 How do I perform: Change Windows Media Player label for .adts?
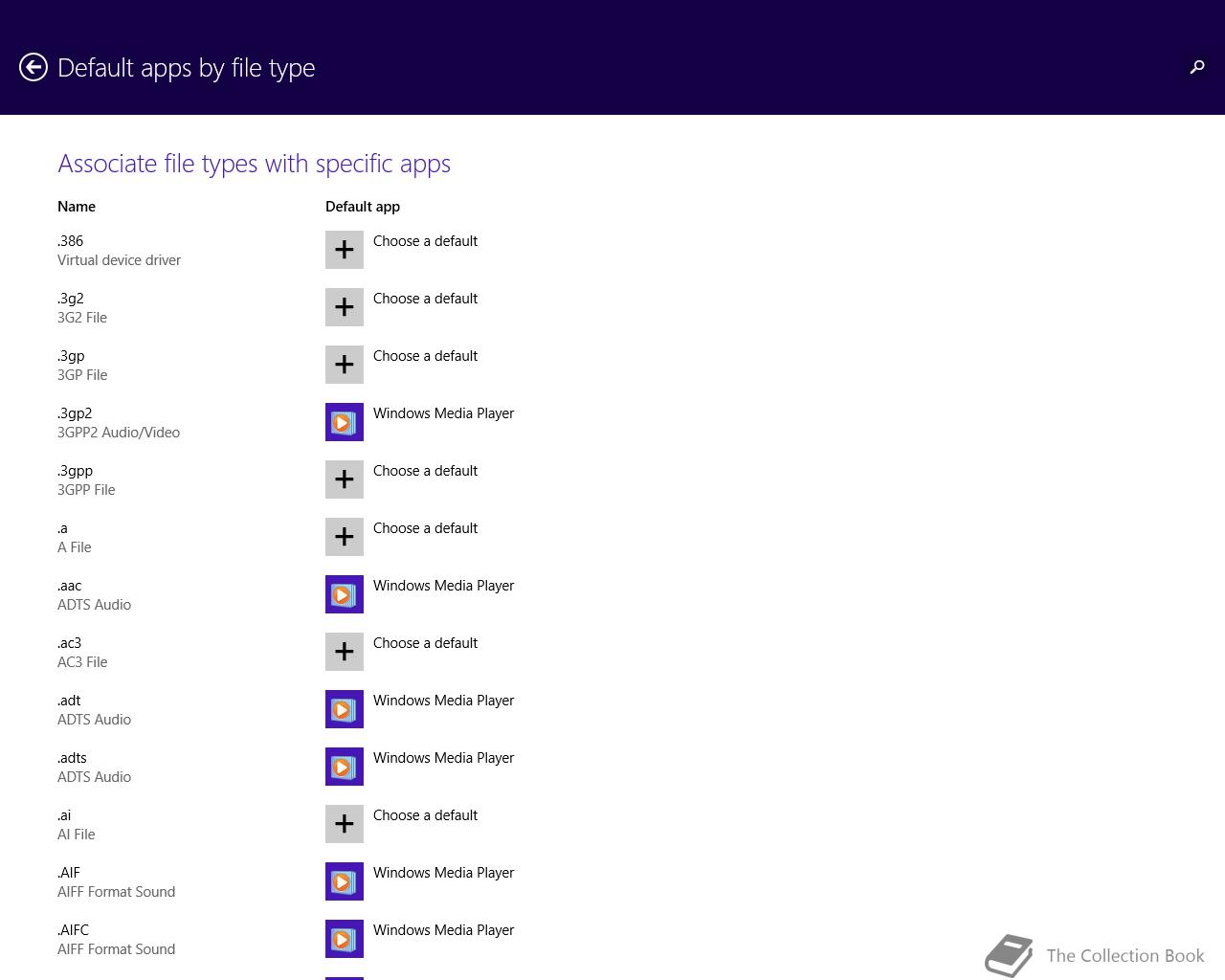pos(443,758)
